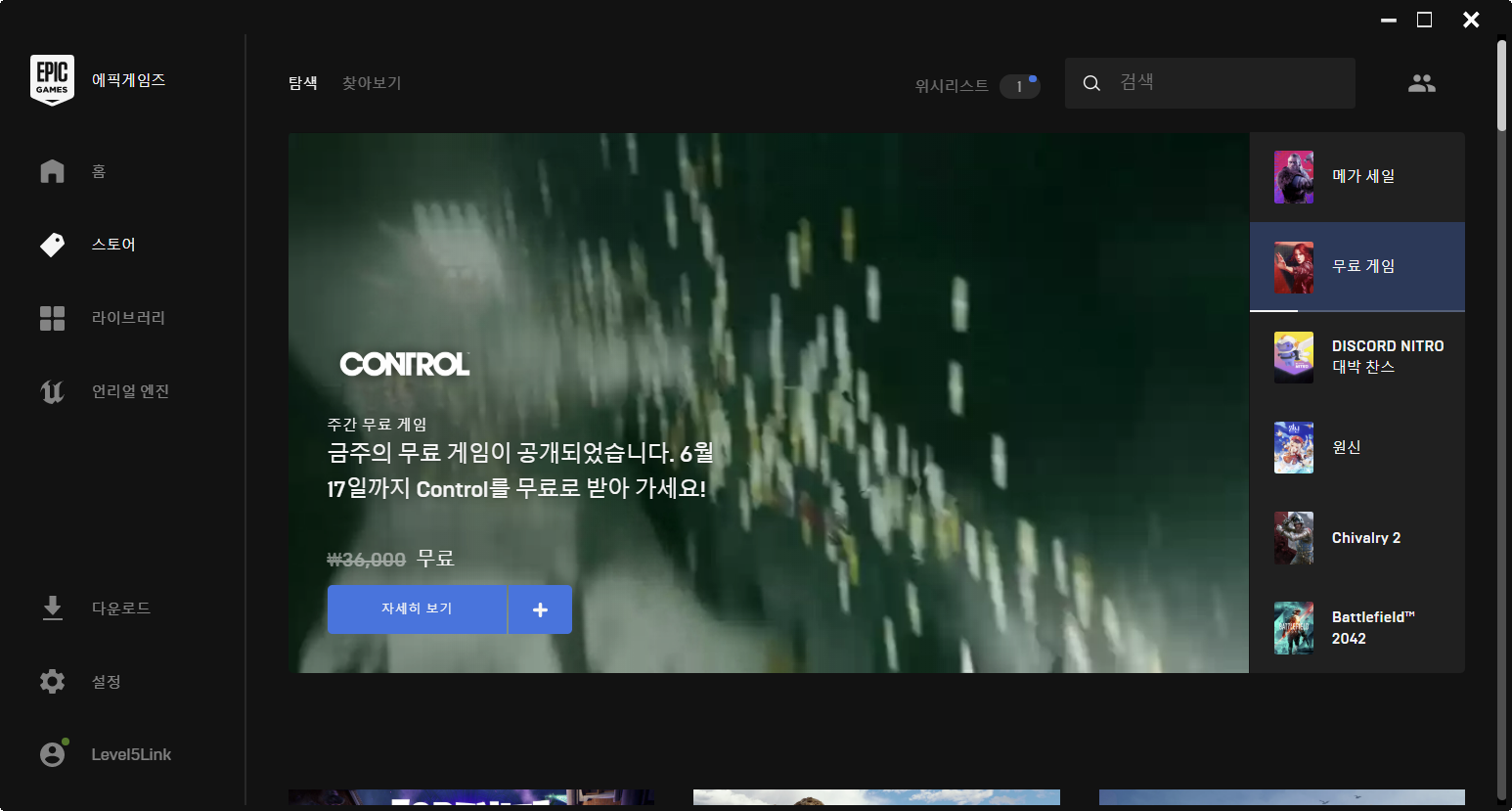Click the 다운로드 label in sidebar
The width and height of the screenshot is (1512, 811).
[121, 608]
